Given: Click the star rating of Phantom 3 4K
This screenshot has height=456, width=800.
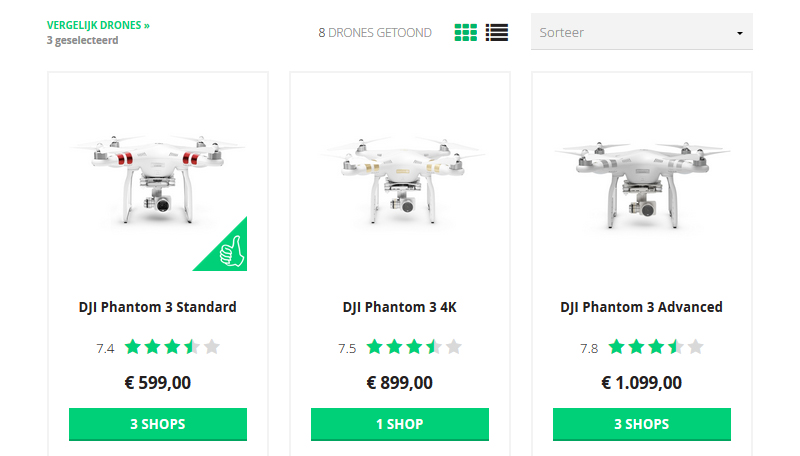Looking at the screenshot, I should 414,348.
